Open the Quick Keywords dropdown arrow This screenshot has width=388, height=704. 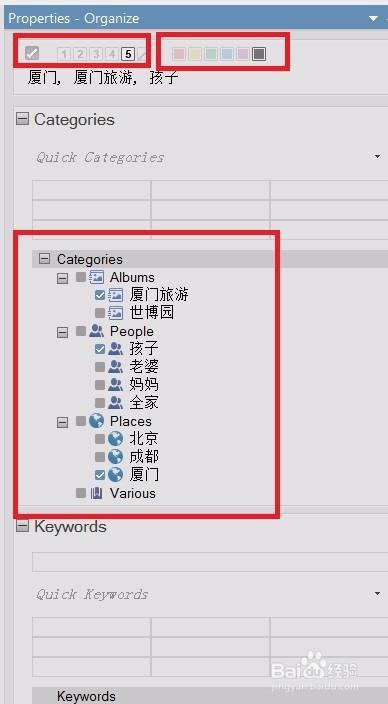pyautogui.click(x=378, y=594)
